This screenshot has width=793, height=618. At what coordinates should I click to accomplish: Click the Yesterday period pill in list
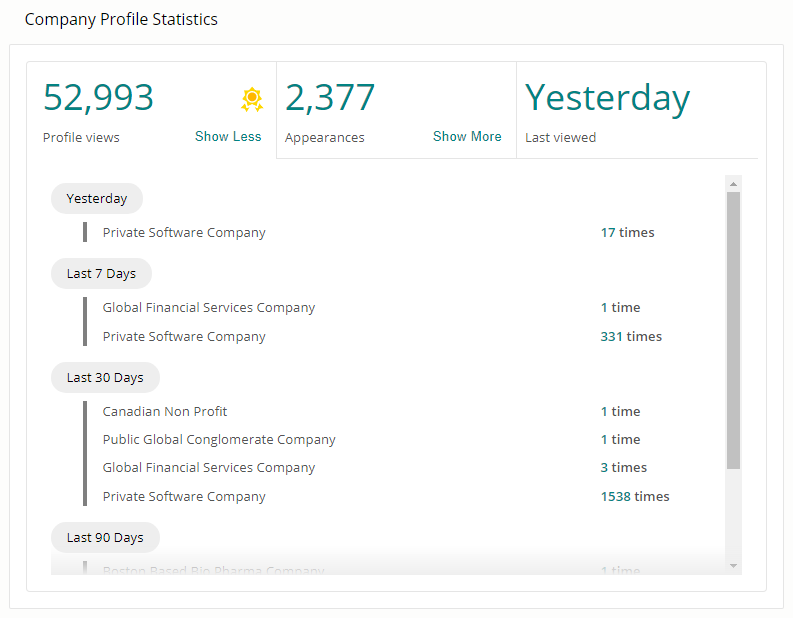[x=97, y=198]
